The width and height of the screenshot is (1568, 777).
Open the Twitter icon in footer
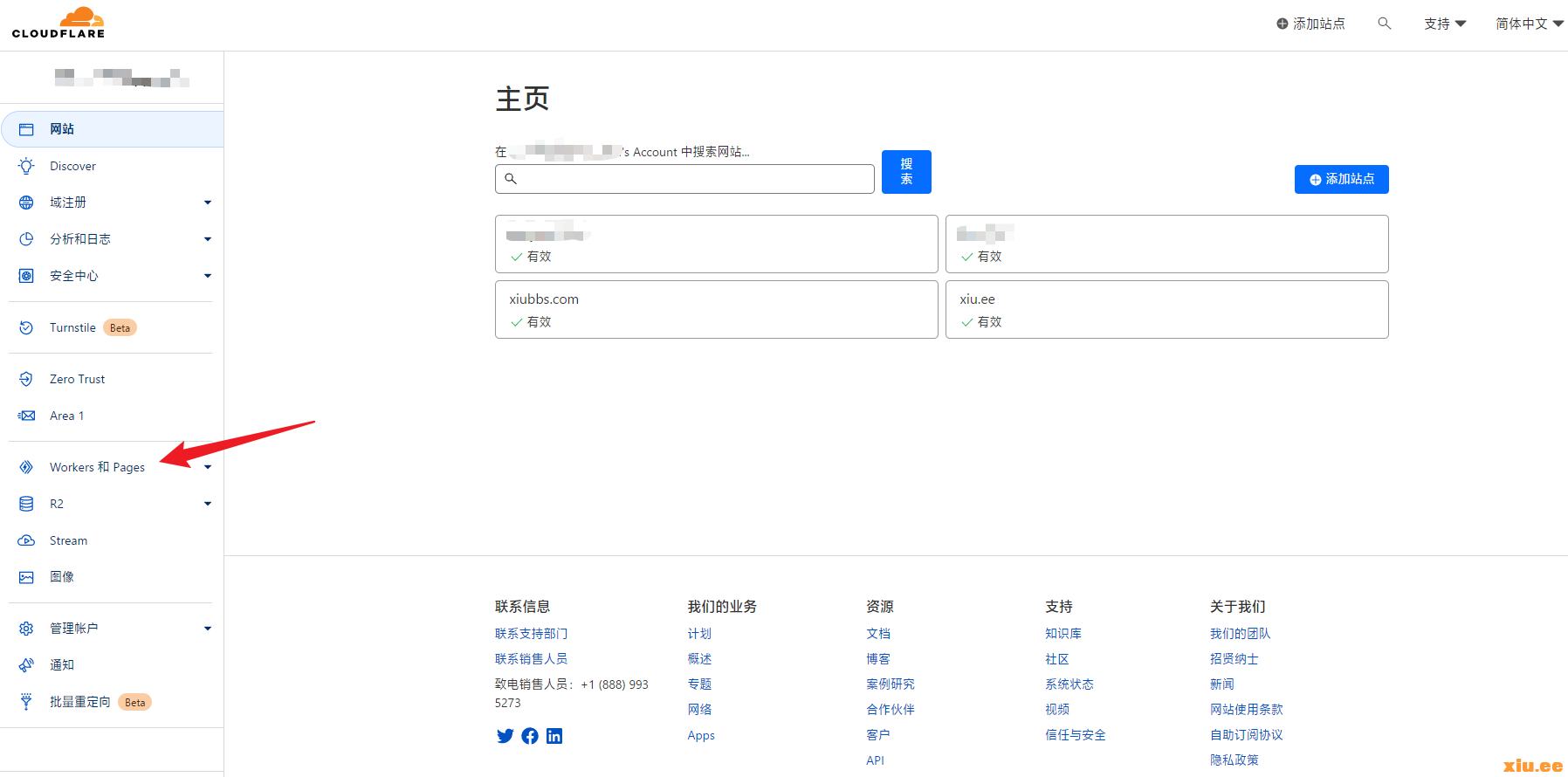click(x=505, y=736)
